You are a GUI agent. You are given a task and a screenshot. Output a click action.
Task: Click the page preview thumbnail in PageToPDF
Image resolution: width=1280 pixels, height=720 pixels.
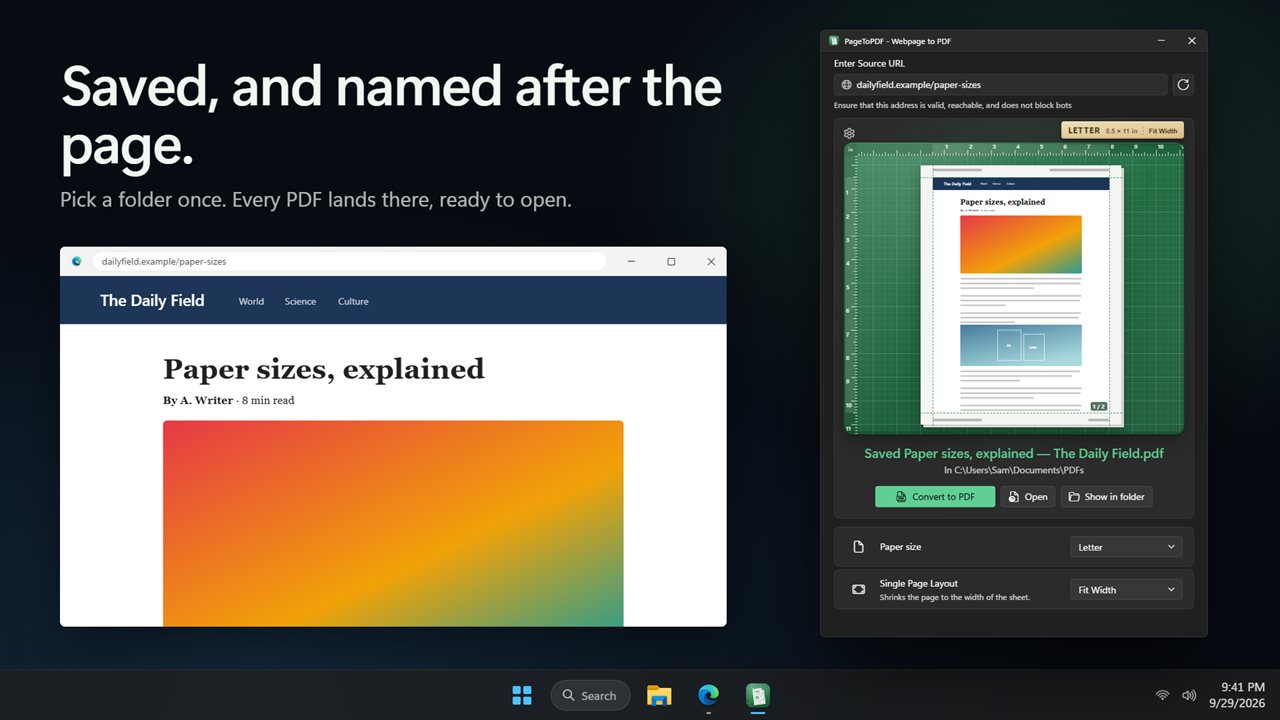[1021, 296]
